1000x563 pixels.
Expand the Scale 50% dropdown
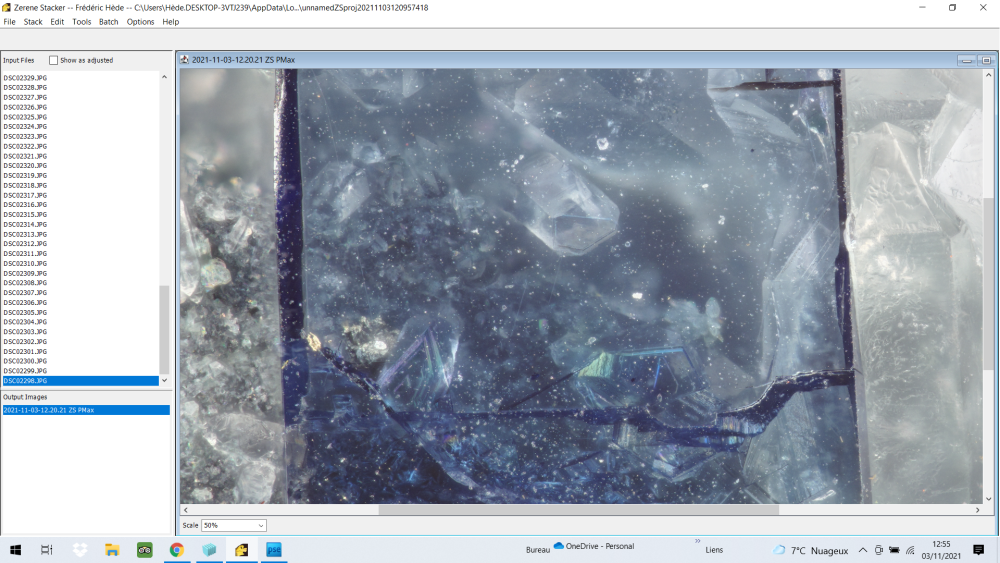click(x=234, y=525)
